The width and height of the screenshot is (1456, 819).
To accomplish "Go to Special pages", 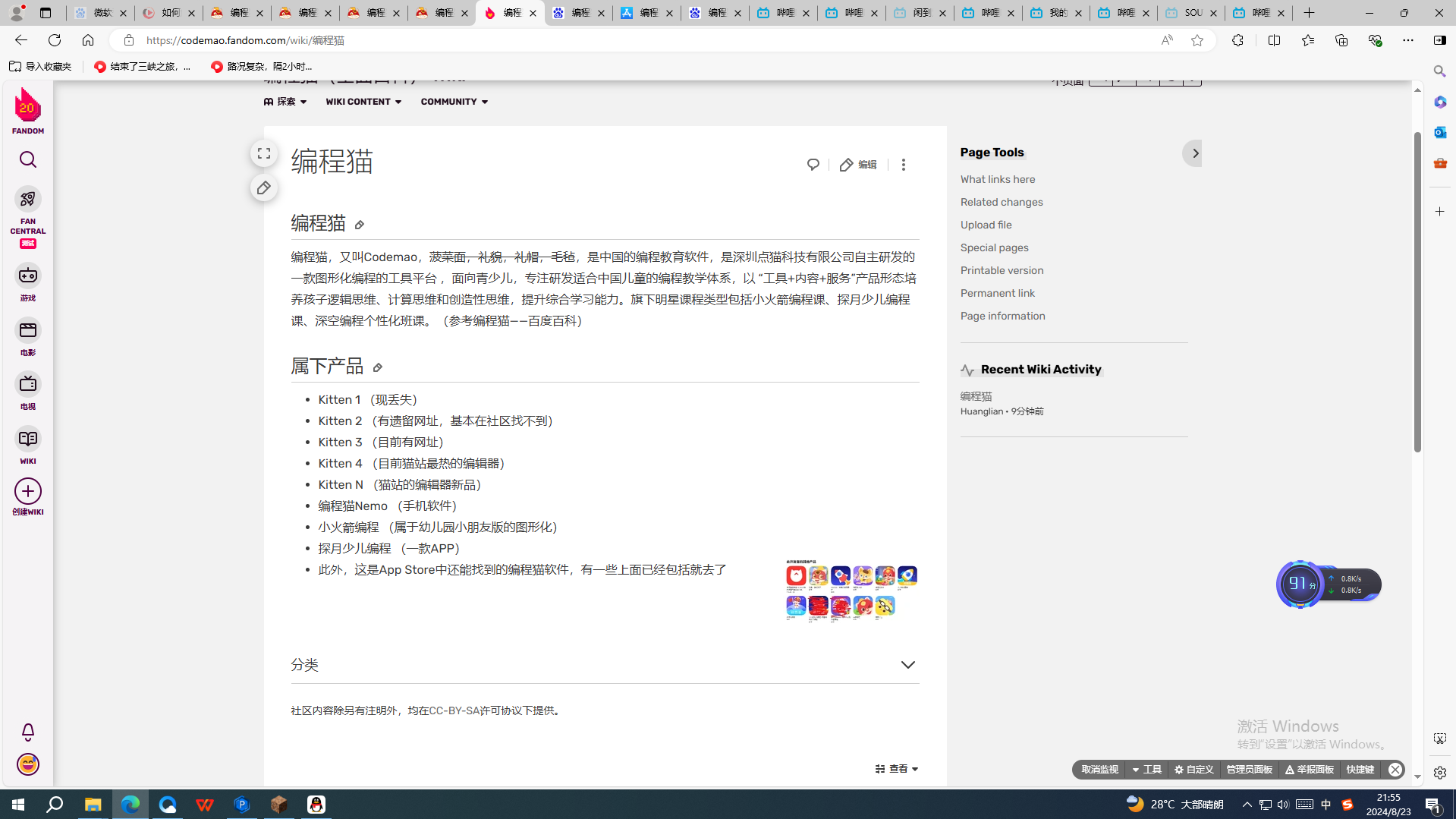I will (x=995, y=247).
